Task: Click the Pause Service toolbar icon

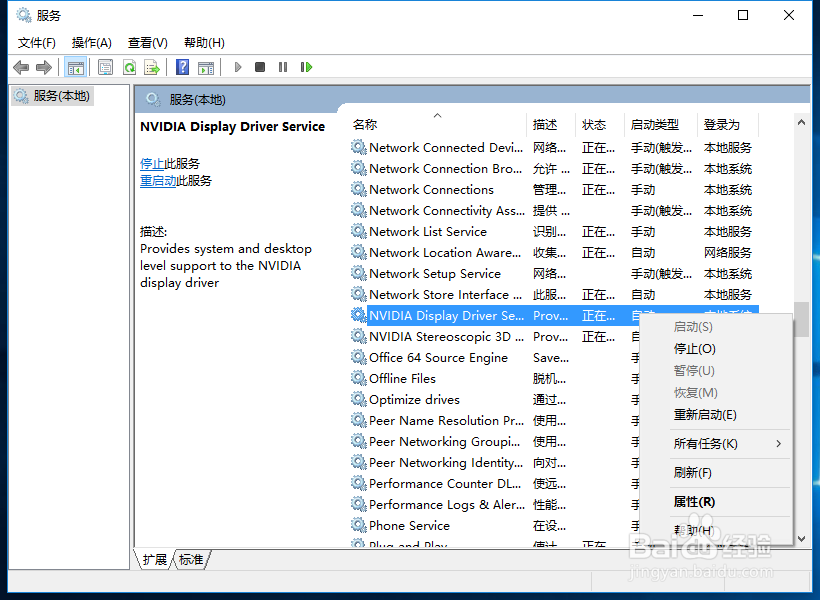Action: [x=283, y=67]
